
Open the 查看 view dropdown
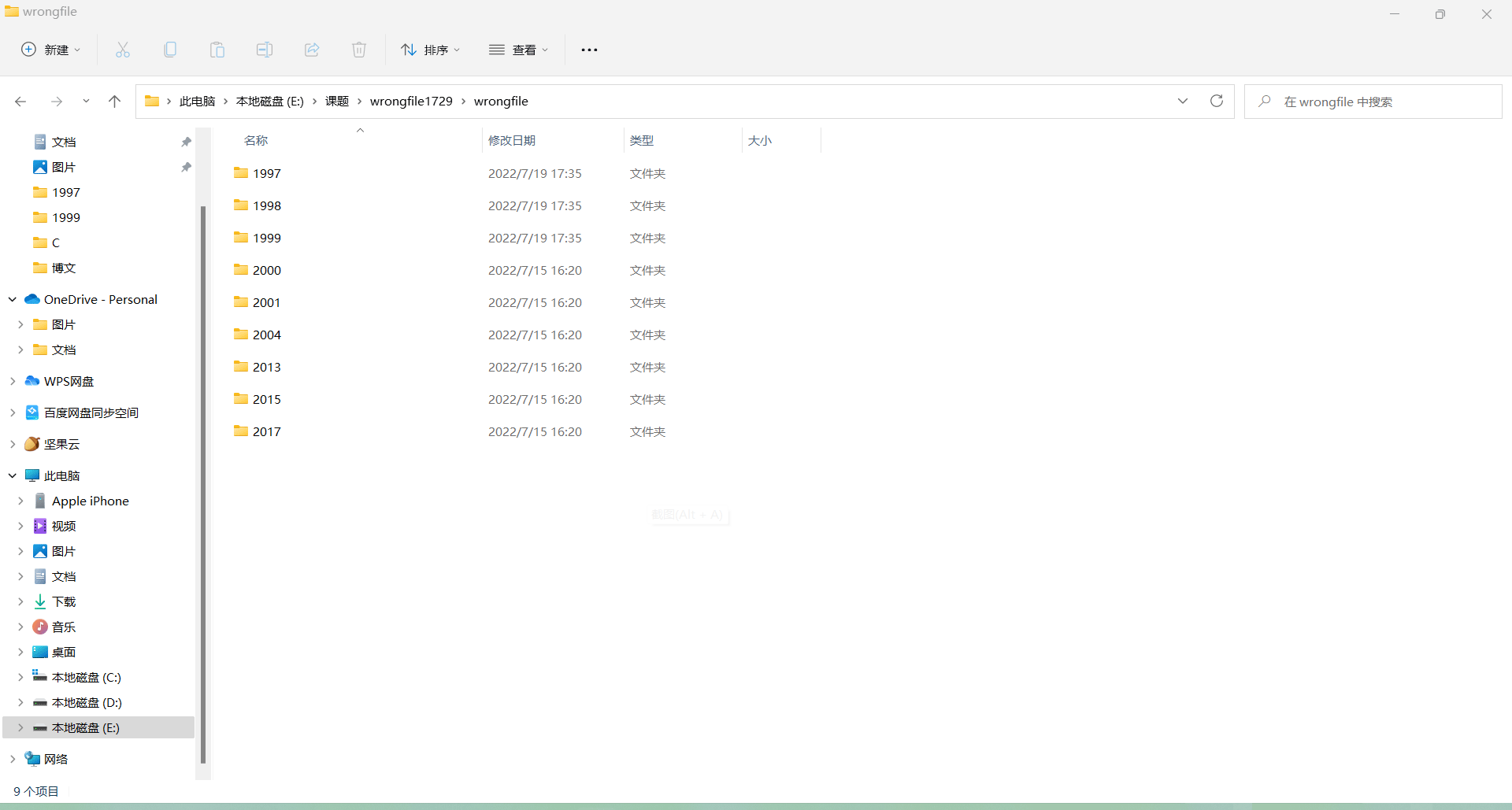518,50
